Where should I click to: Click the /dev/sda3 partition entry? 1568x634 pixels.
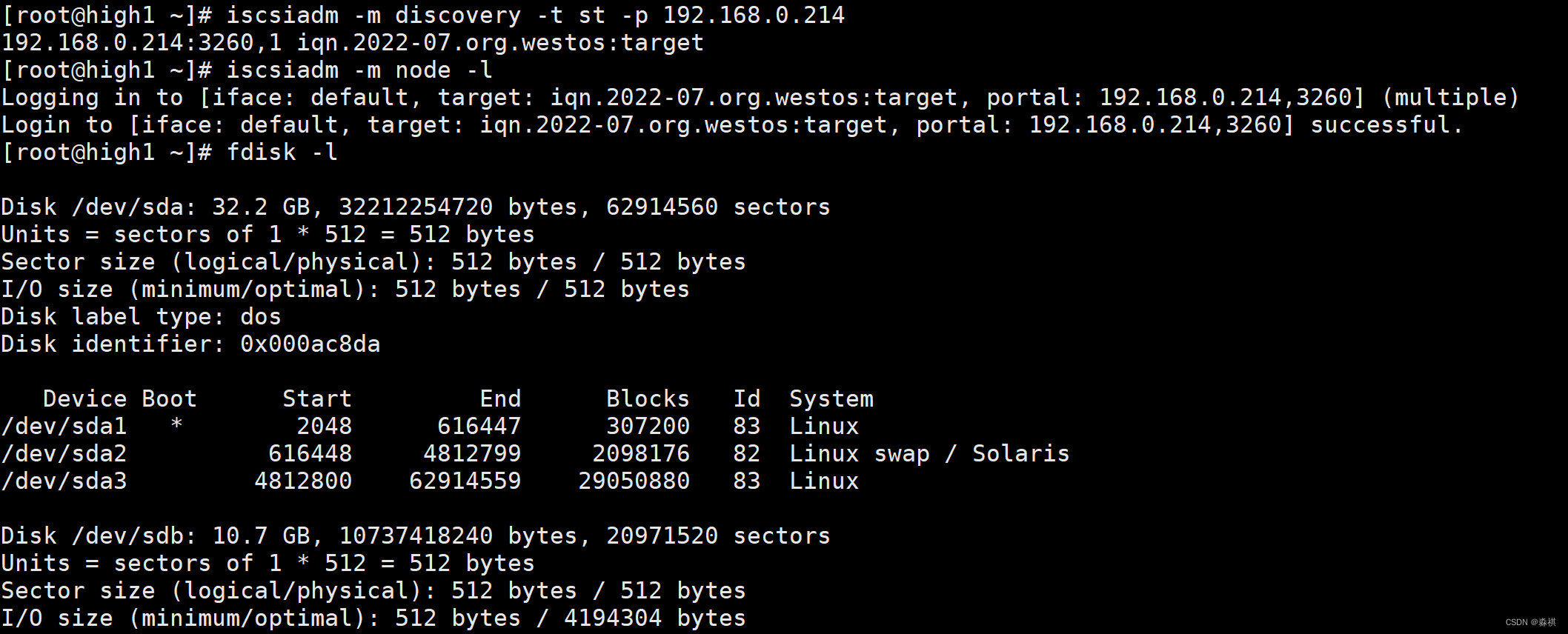[x=64, y=481]
